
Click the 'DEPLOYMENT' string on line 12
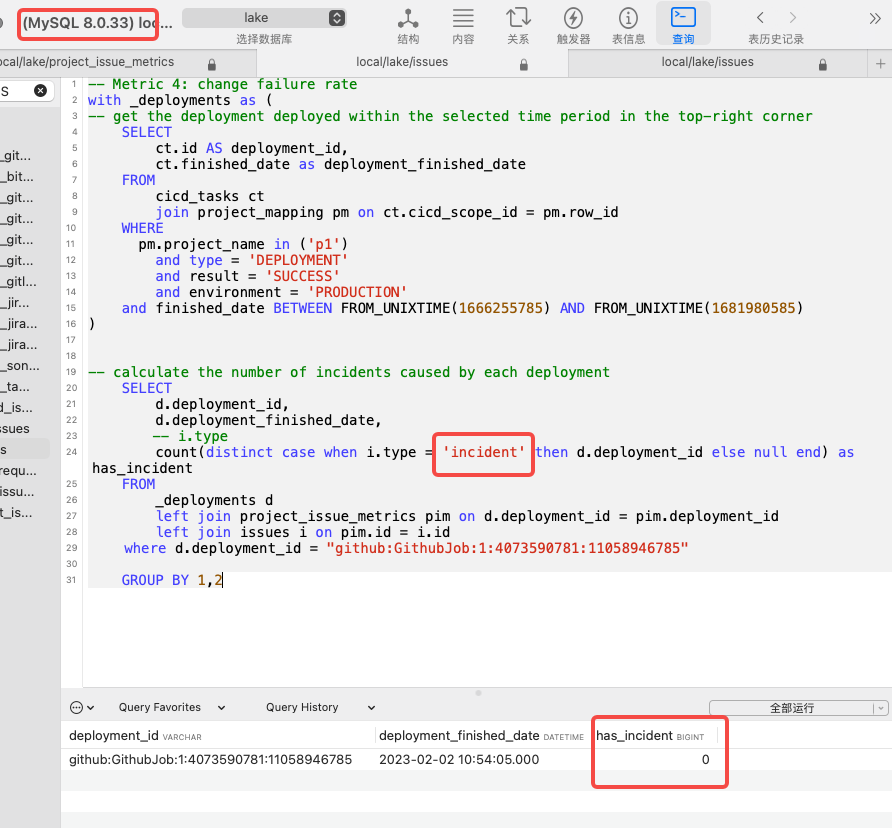(298, 261)
